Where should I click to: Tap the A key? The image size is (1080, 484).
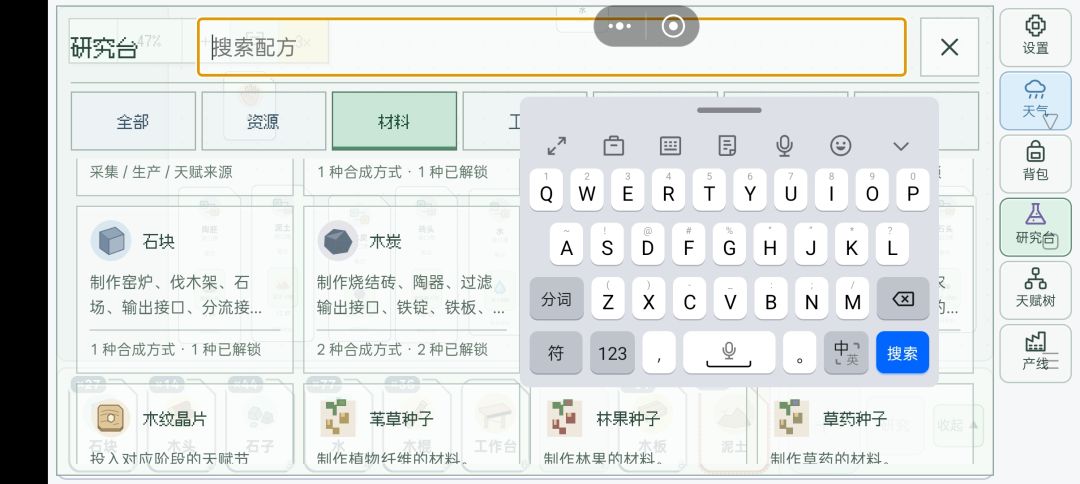566,244
